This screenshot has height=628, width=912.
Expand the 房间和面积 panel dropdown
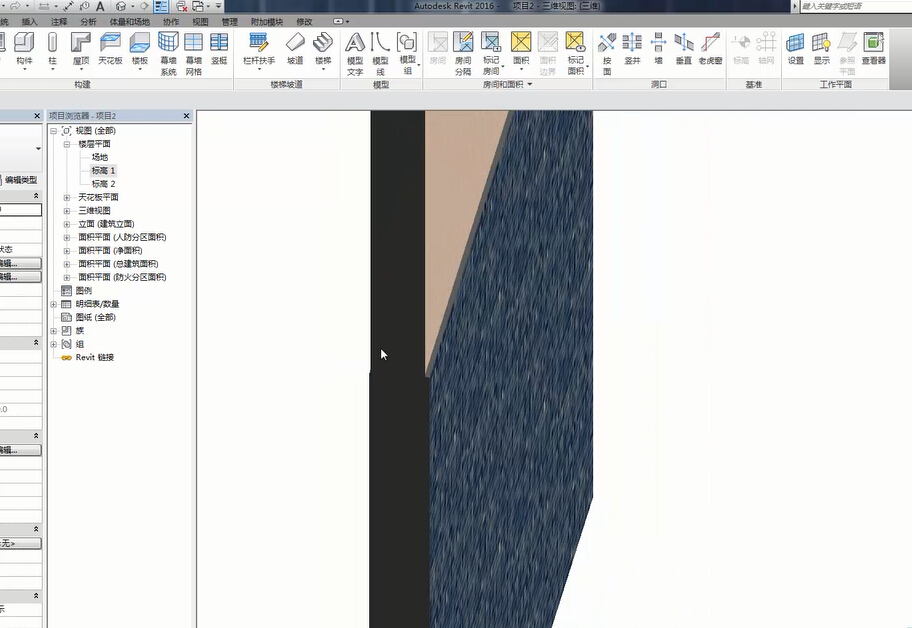(530, 85)
